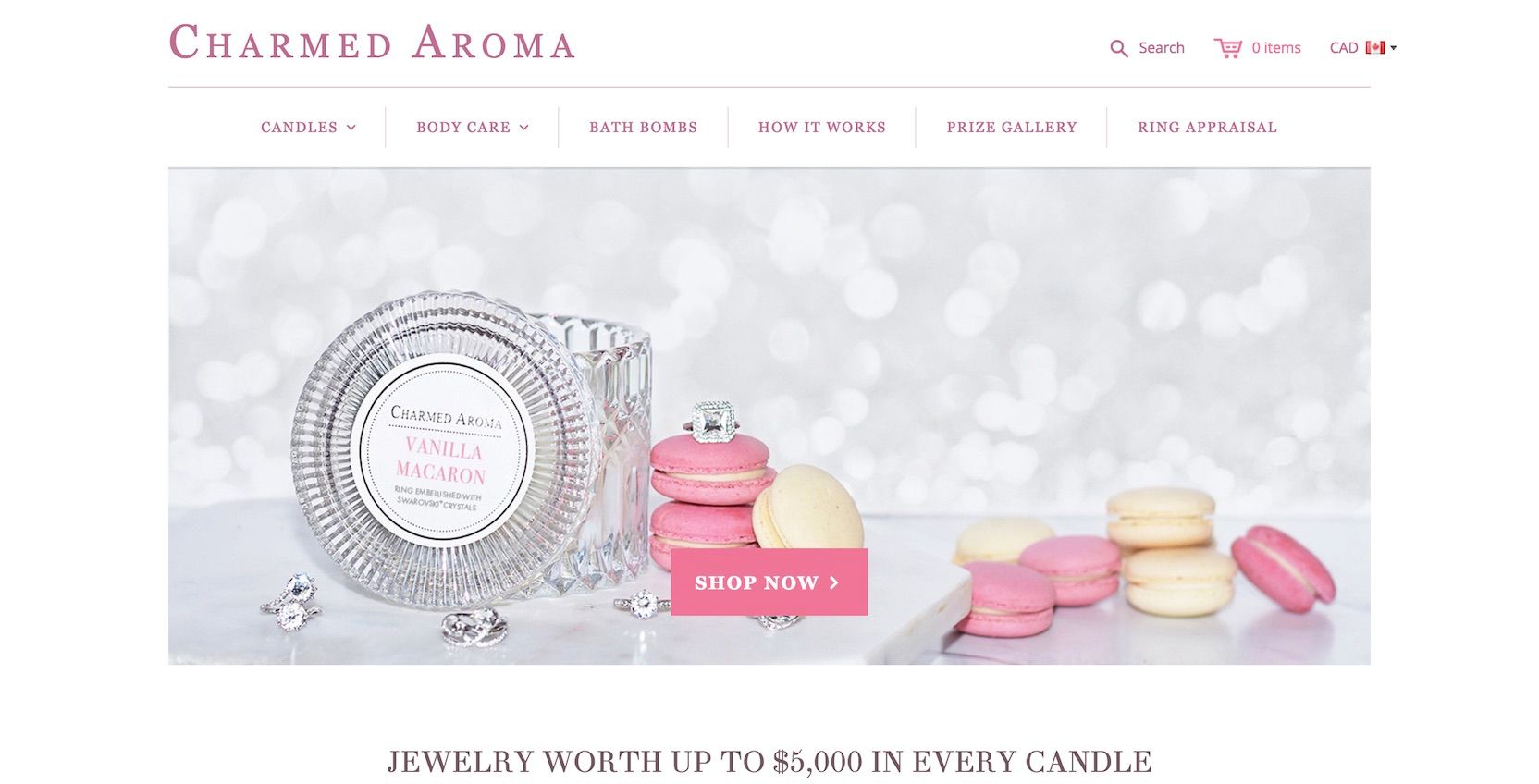
Task: Click the magnifying glass search icon
Action: coord(1118,49)
